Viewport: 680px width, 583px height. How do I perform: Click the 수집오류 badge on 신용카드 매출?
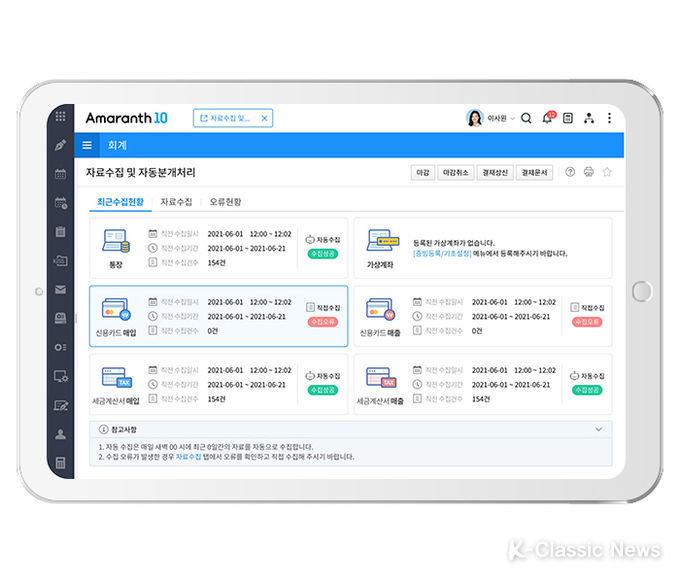tap(587, 322)
